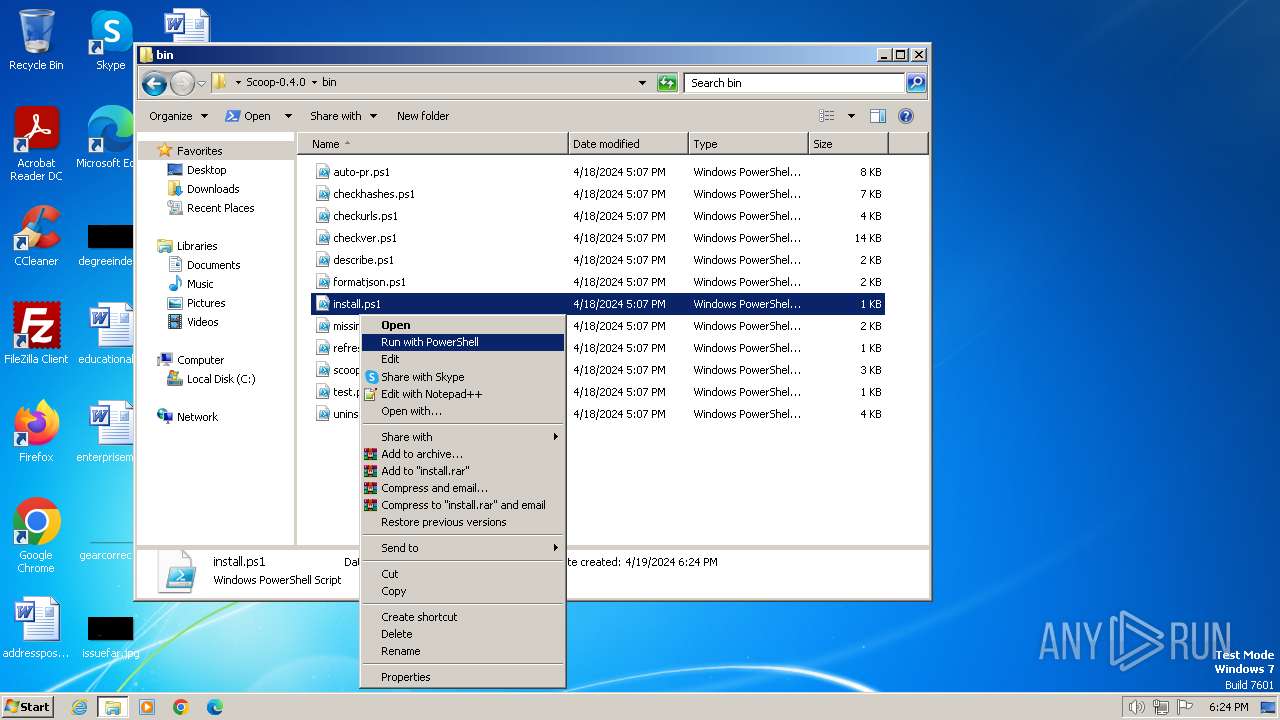Sort by Date modified column header
The height and width of the screenshot is (720, 1280).
click(628, 144)
